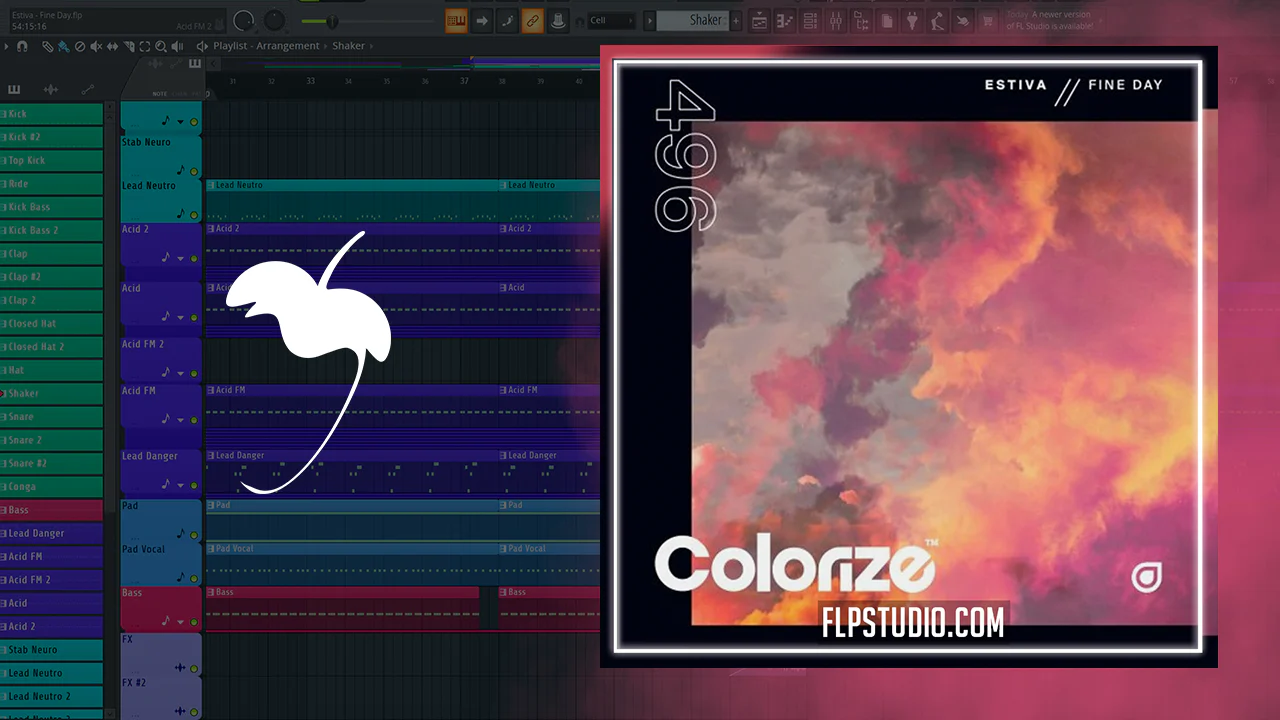Select the Zoom magnifier tool
Viewport: 1280px width, 720px height.
[161, 46]
